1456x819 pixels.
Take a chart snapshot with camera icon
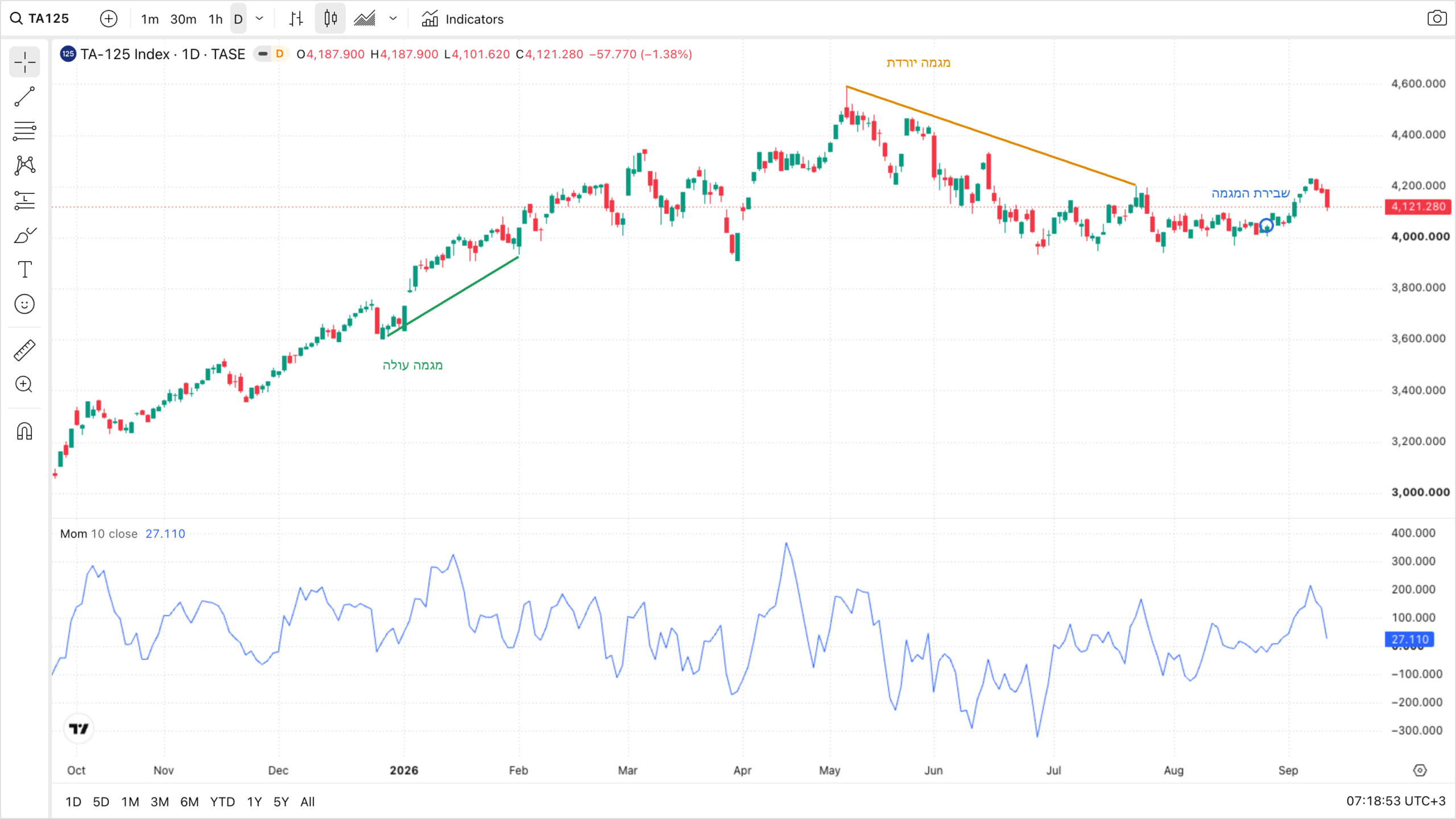(x=1437, y=18)
